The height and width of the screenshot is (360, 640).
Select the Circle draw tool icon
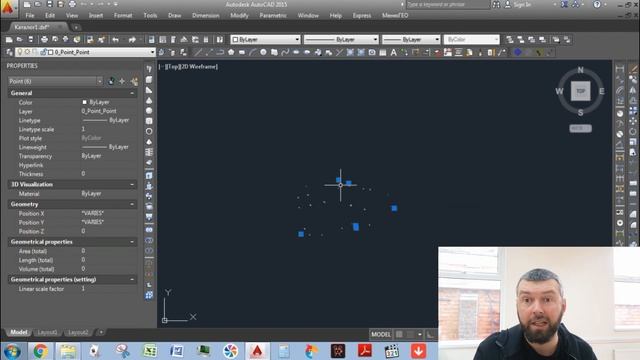click(263, 52)
